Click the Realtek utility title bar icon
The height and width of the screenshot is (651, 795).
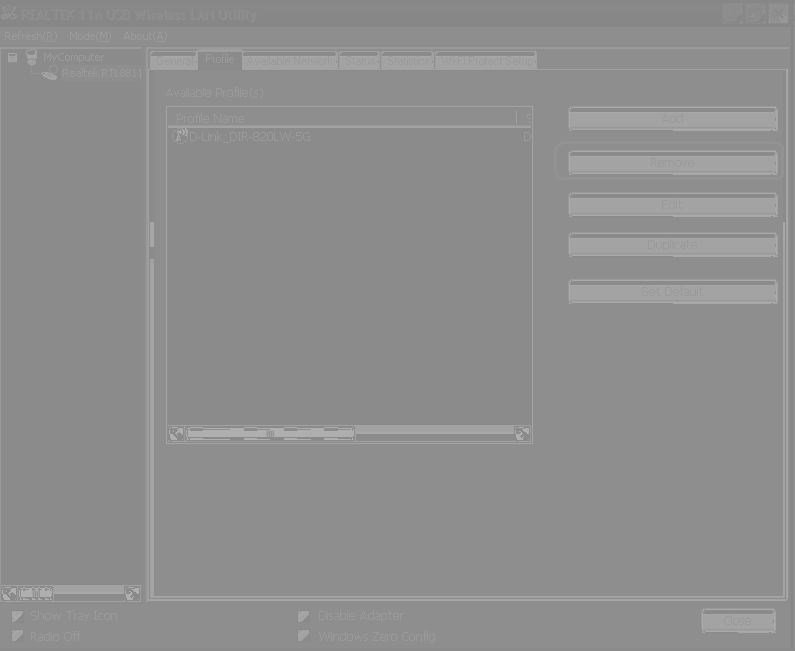coord(9,13)
